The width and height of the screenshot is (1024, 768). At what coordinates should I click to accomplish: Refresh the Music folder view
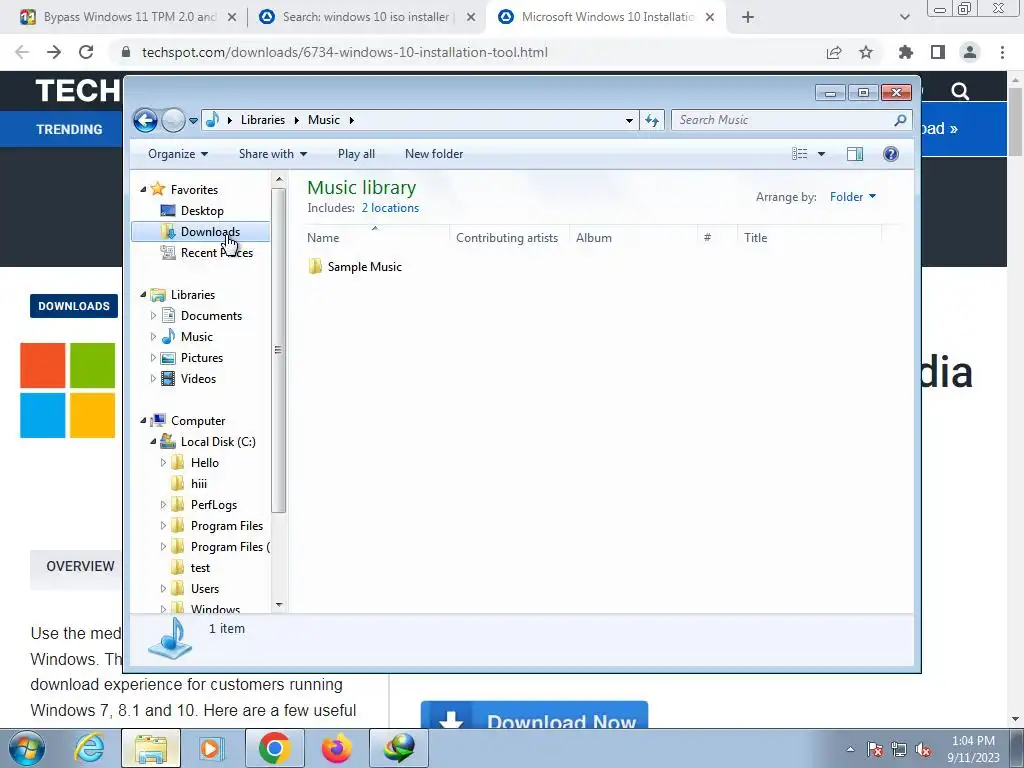[x=652, y=120]
